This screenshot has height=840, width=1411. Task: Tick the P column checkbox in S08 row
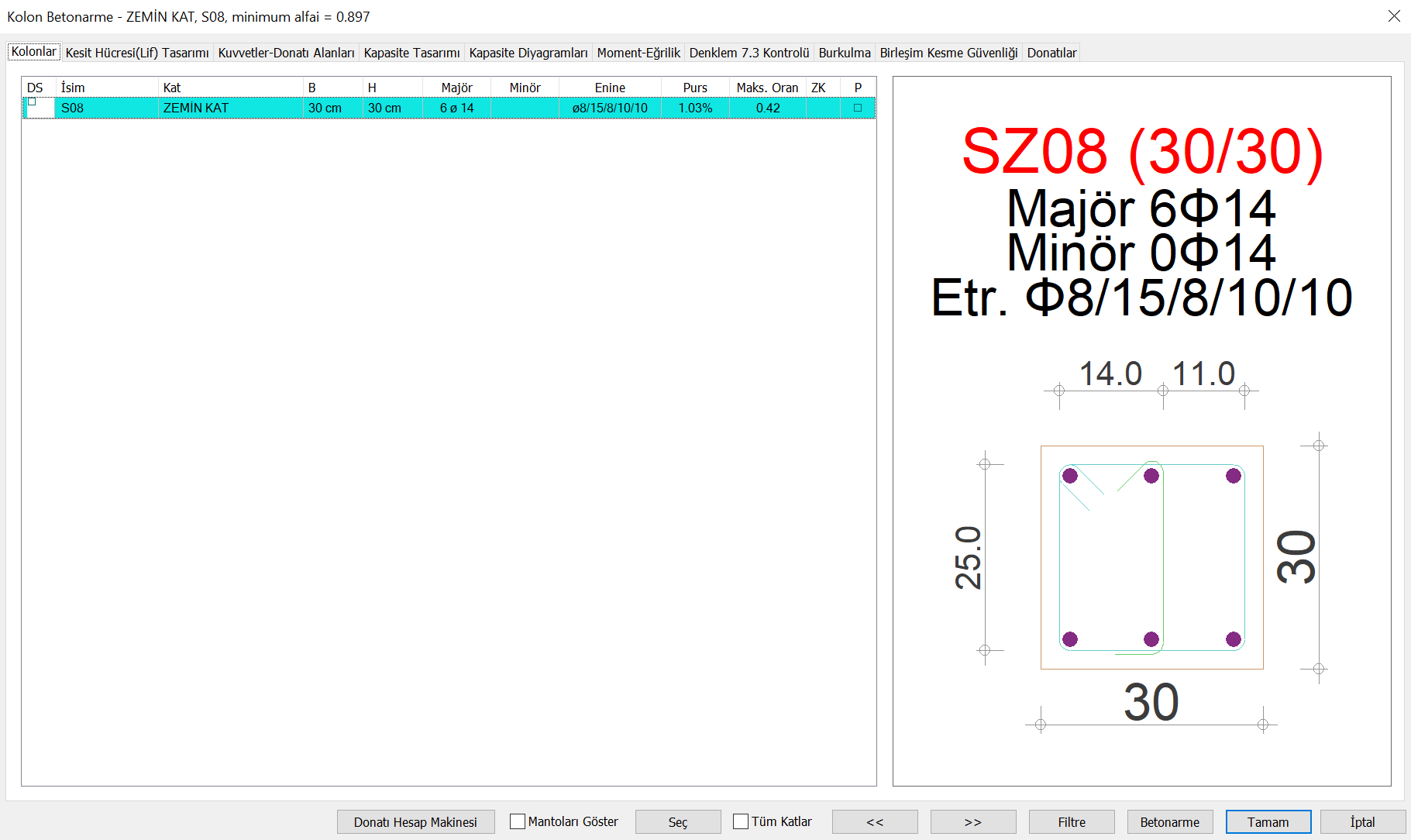(857, 108)
